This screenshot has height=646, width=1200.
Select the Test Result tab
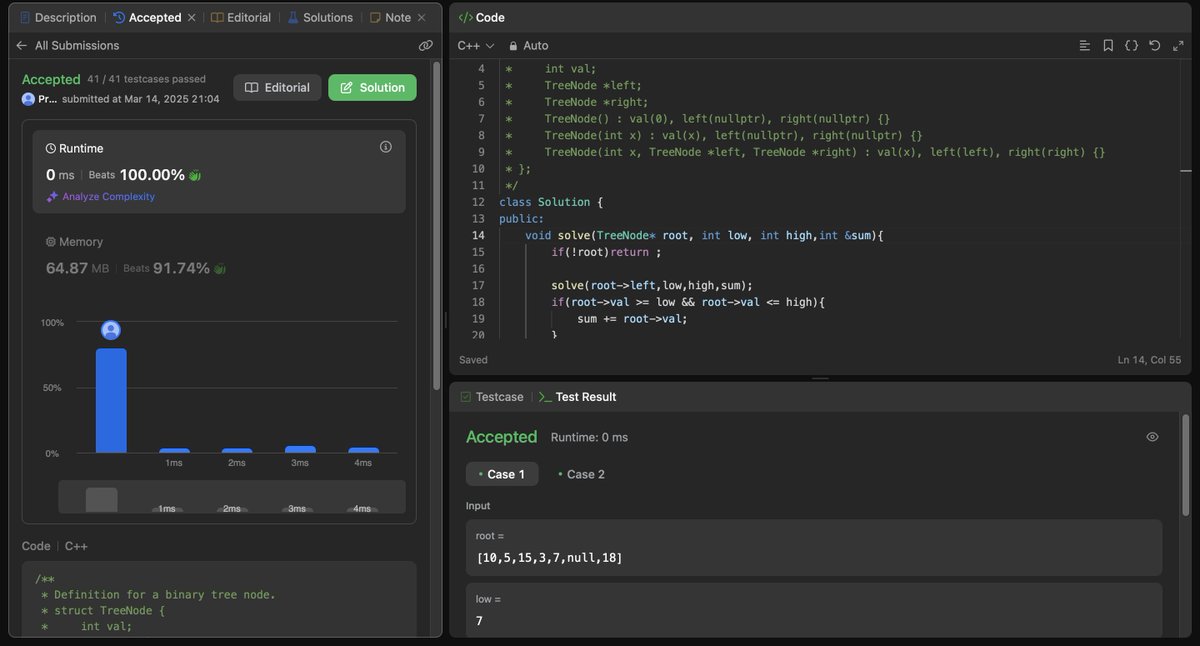[x=577, y=397]
